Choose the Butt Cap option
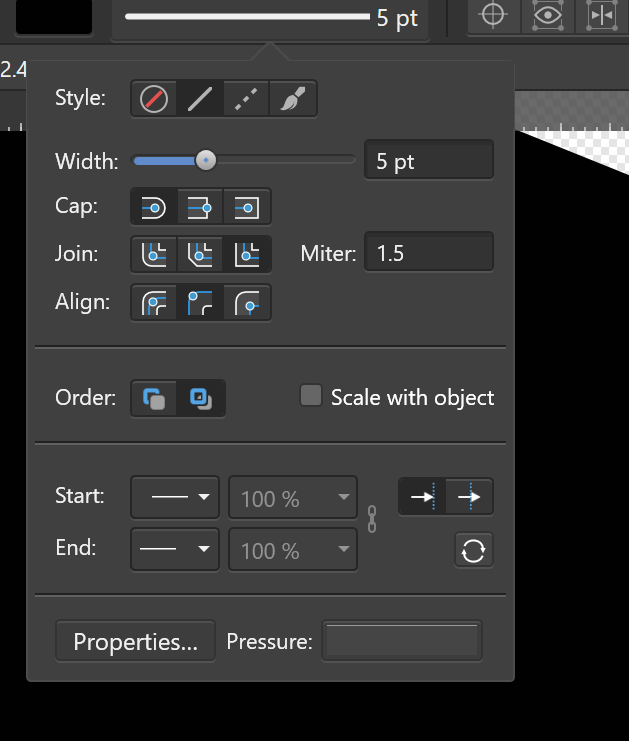 pyautogui.click(x=200, y=207)
